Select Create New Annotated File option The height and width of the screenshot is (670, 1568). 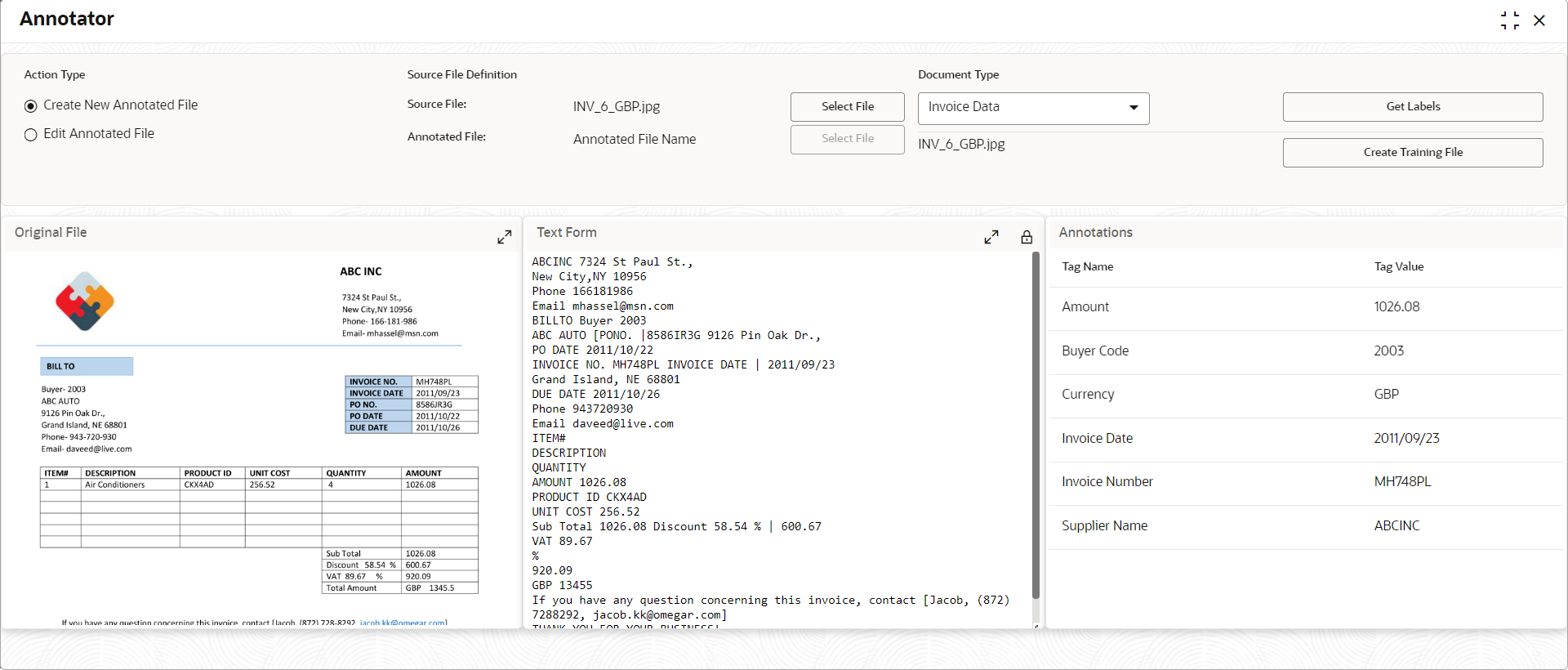tap(31, 105)
